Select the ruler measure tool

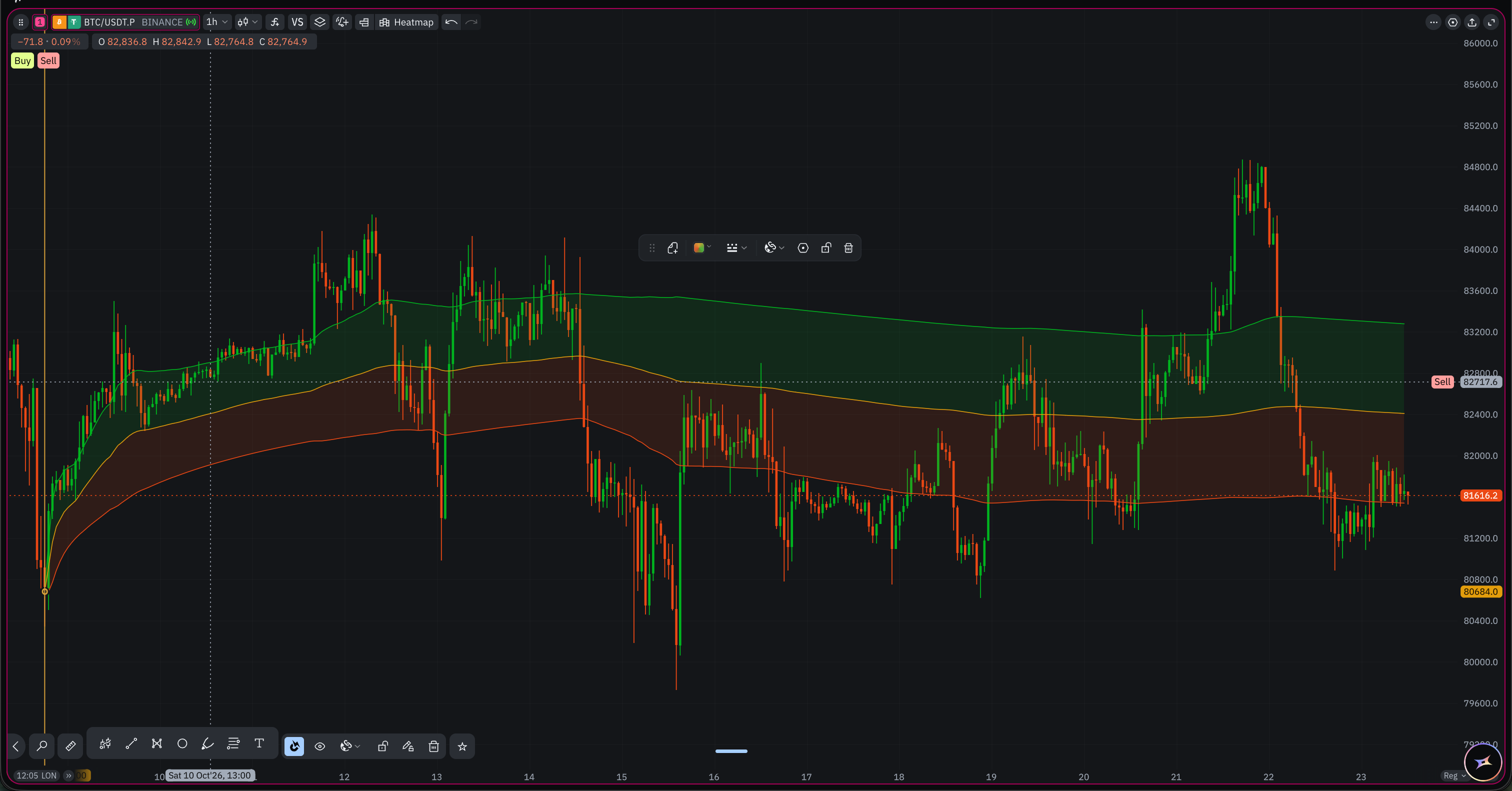coord(70,746)
